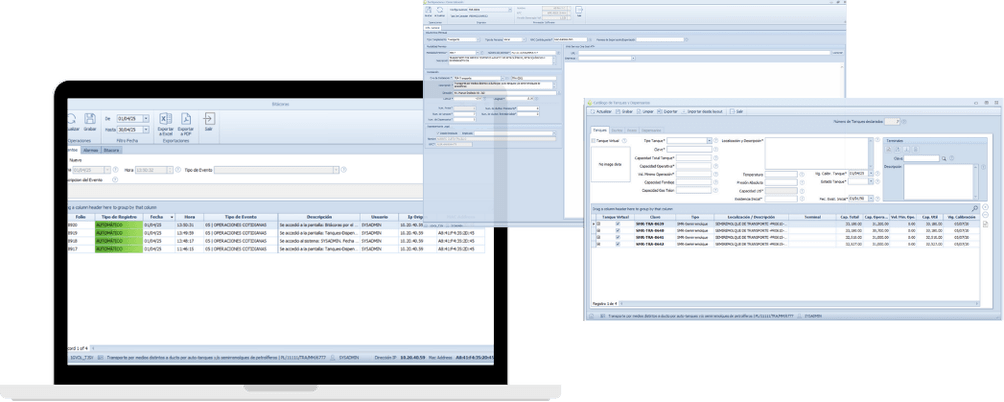Toggle Tanque Virtual checkbox for SMR-TRA-0642 row

618,243
